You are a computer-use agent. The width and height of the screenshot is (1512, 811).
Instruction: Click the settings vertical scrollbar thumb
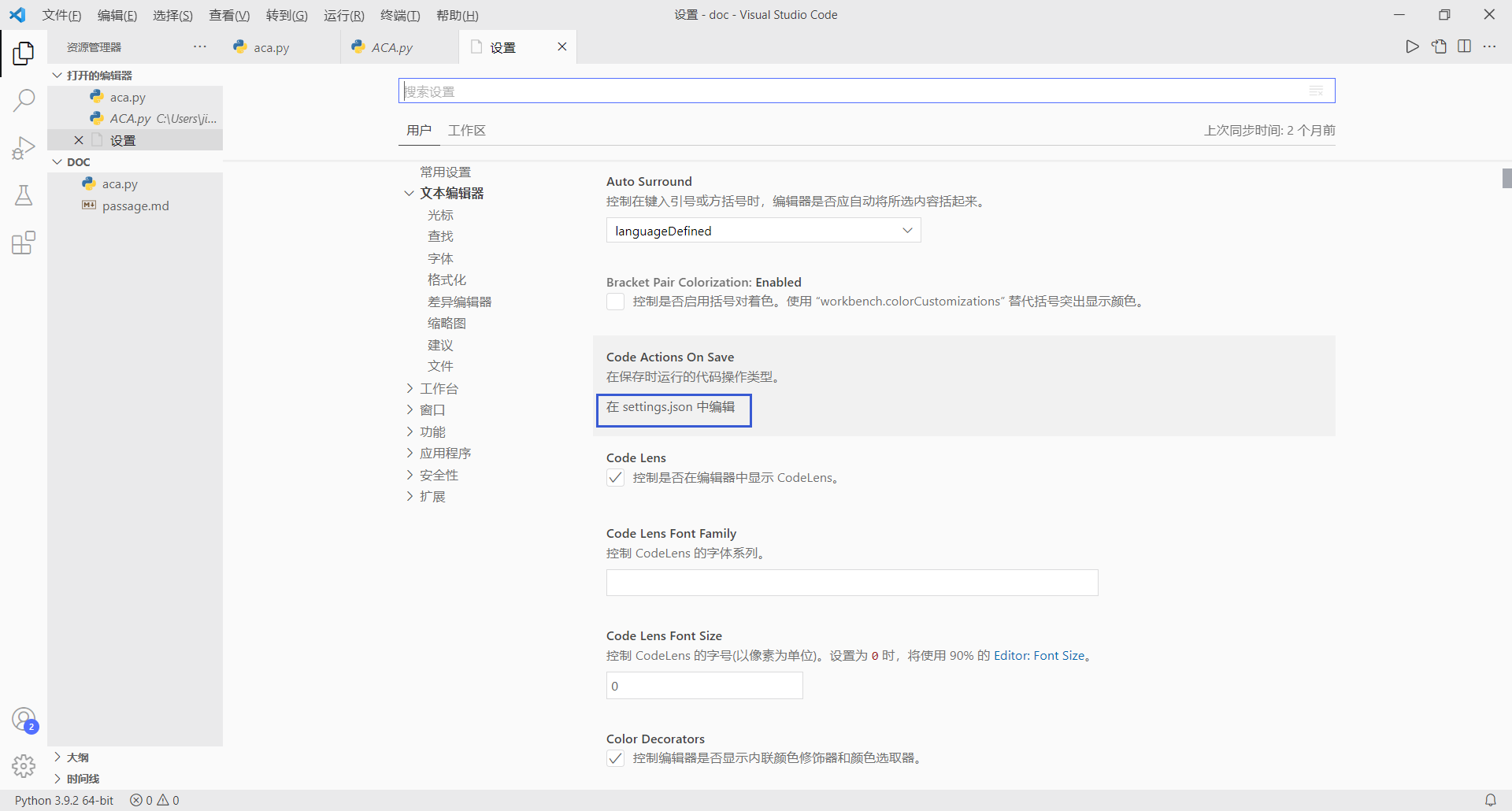(x=1506, y=179)
